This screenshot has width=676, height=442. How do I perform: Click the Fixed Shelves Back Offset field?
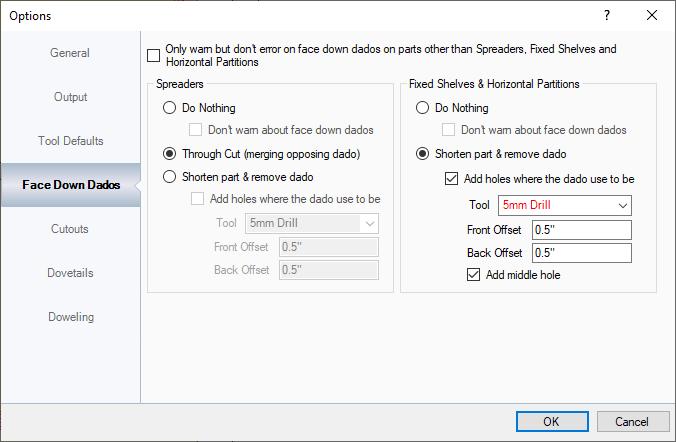point(581,253)
